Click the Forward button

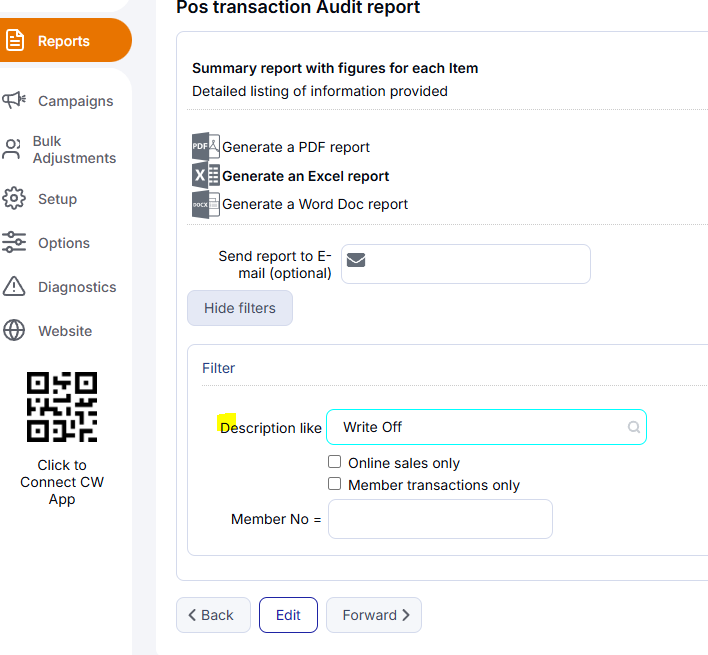pos(374,615)
